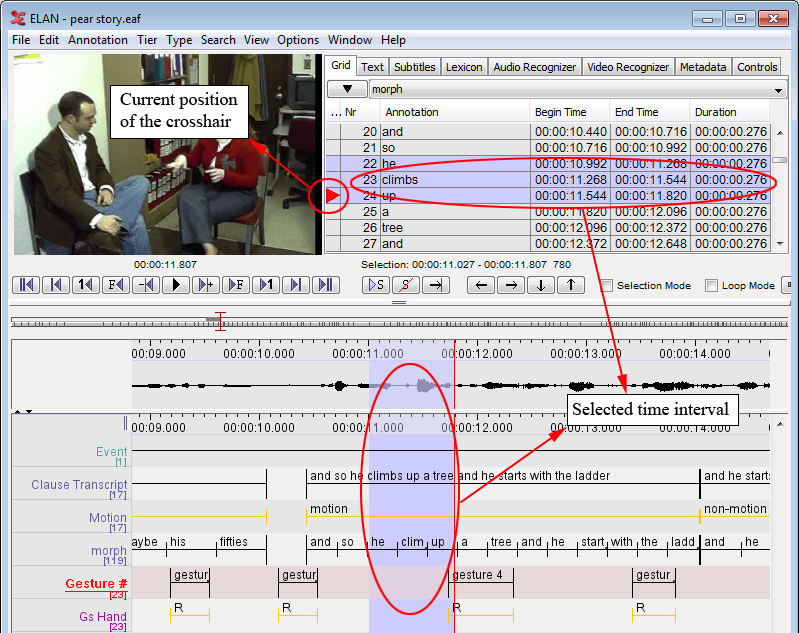
Task: Jump to the beginning of the media
Action: [x=27, y=285]
